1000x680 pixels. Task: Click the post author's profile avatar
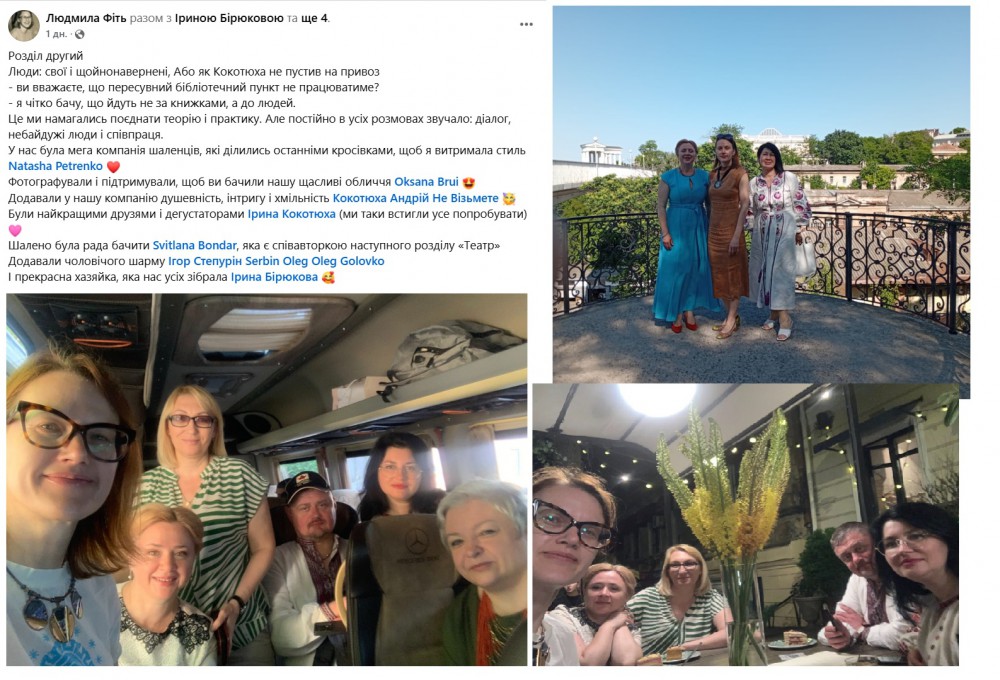24,25
